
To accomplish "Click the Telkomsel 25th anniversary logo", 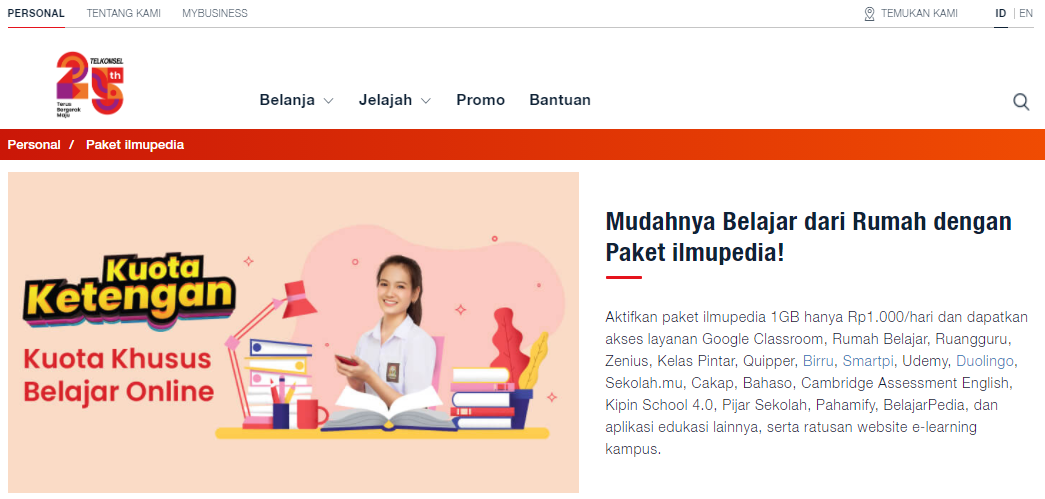I will point(91,85).
